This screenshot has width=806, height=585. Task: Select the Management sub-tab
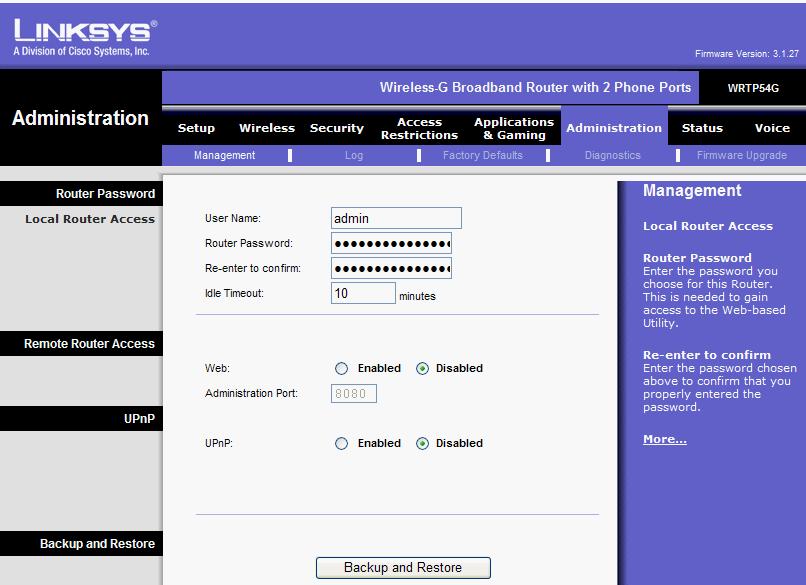pos(225,155)
